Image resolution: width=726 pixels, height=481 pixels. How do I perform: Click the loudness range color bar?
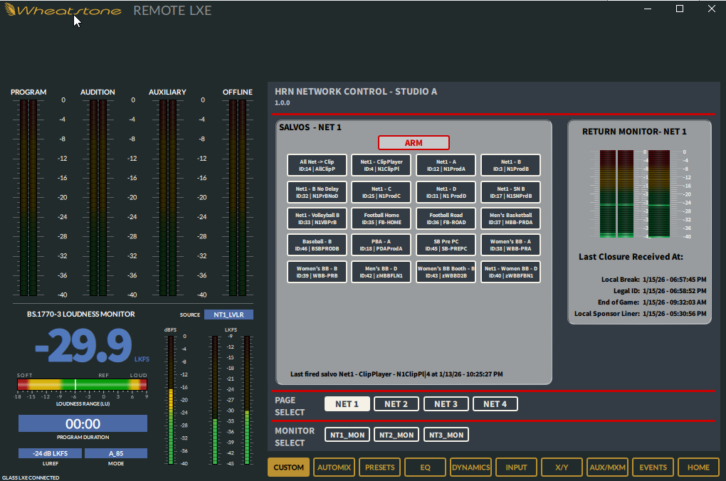(82, 384)
